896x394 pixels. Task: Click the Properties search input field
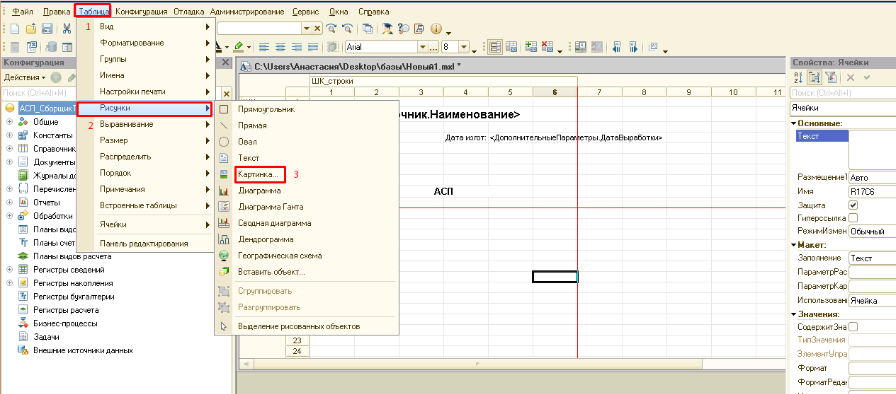843,93
